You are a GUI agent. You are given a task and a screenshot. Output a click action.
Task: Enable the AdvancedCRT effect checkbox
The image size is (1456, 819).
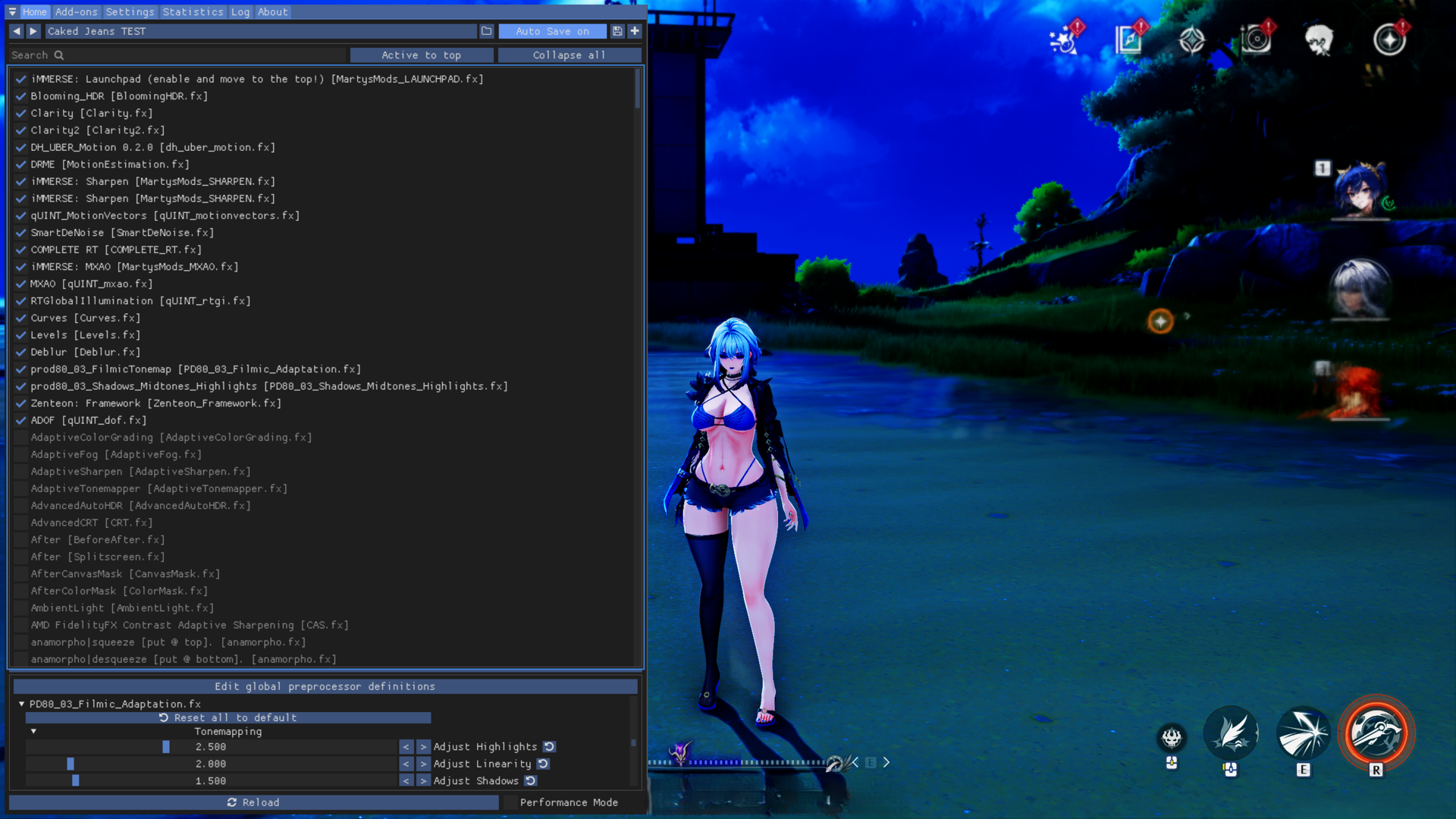[x=21, y=522]
